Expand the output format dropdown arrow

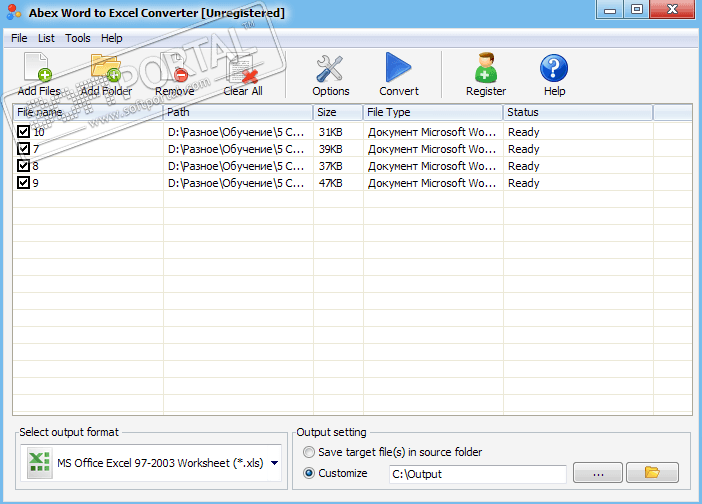point(274,463)
